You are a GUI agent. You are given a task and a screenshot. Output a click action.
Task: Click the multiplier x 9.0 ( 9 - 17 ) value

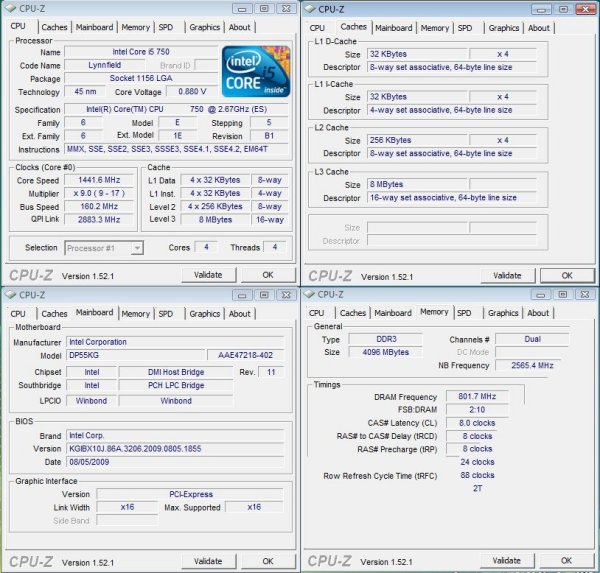point(99,193)
